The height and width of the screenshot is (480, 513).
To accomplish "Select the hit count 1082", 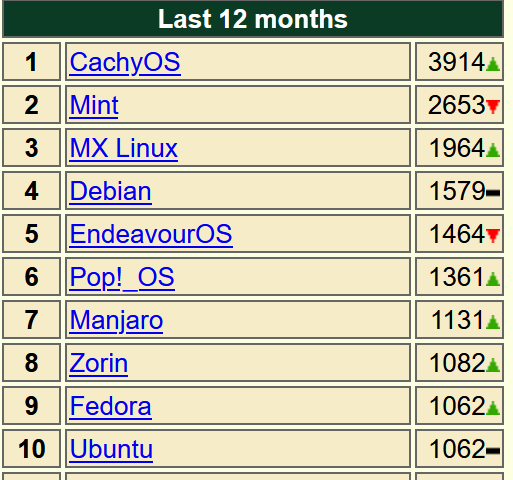I will click(457, 363).
